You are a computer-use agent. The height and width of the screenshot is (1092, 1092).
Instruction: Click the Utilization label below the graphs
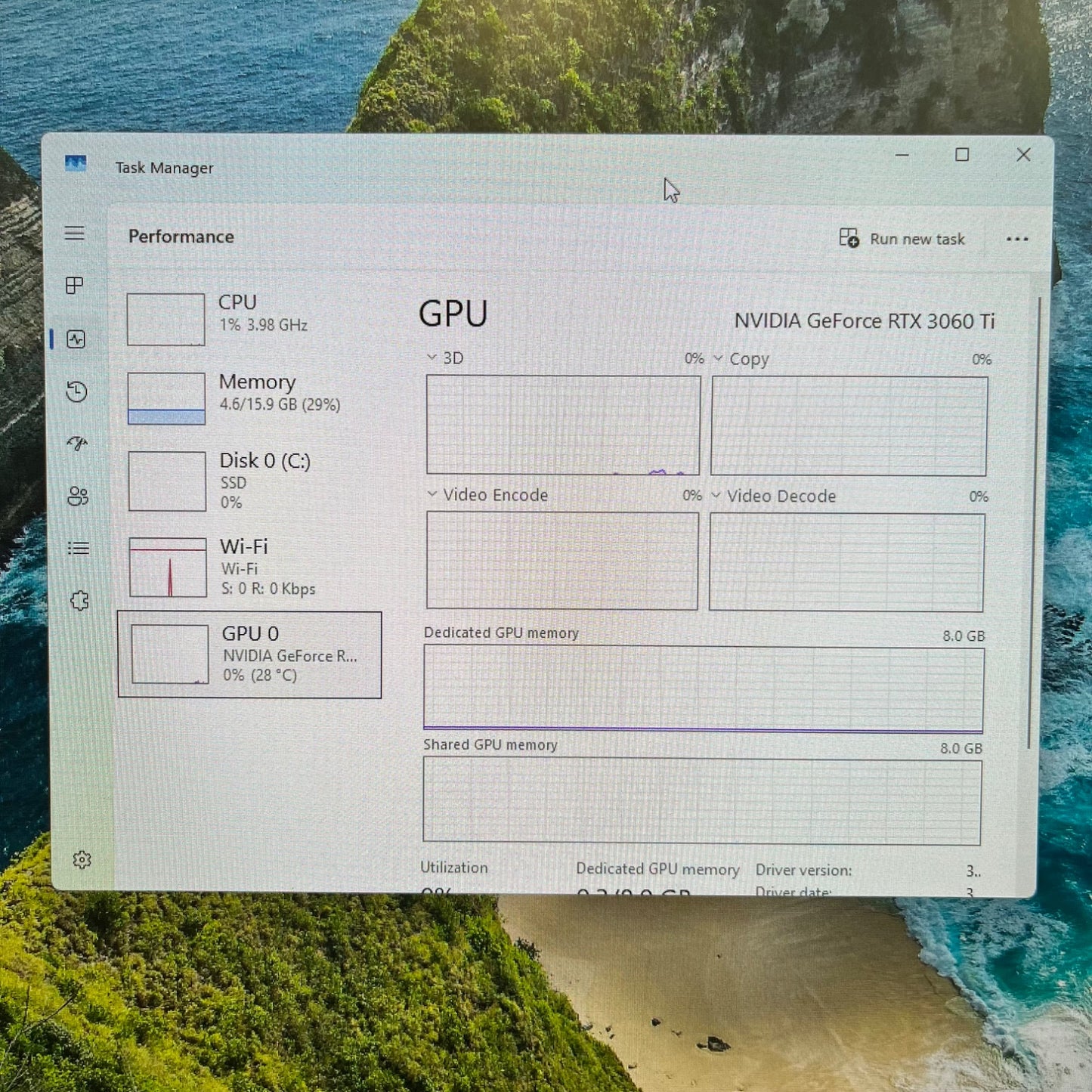(x=454, y=868)
